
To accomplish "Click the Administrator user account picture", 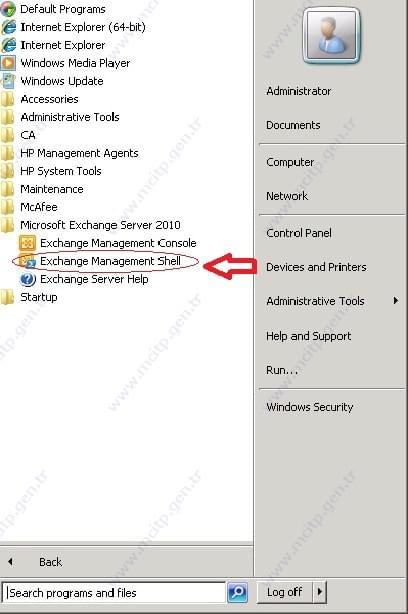I will coord(331,36).
